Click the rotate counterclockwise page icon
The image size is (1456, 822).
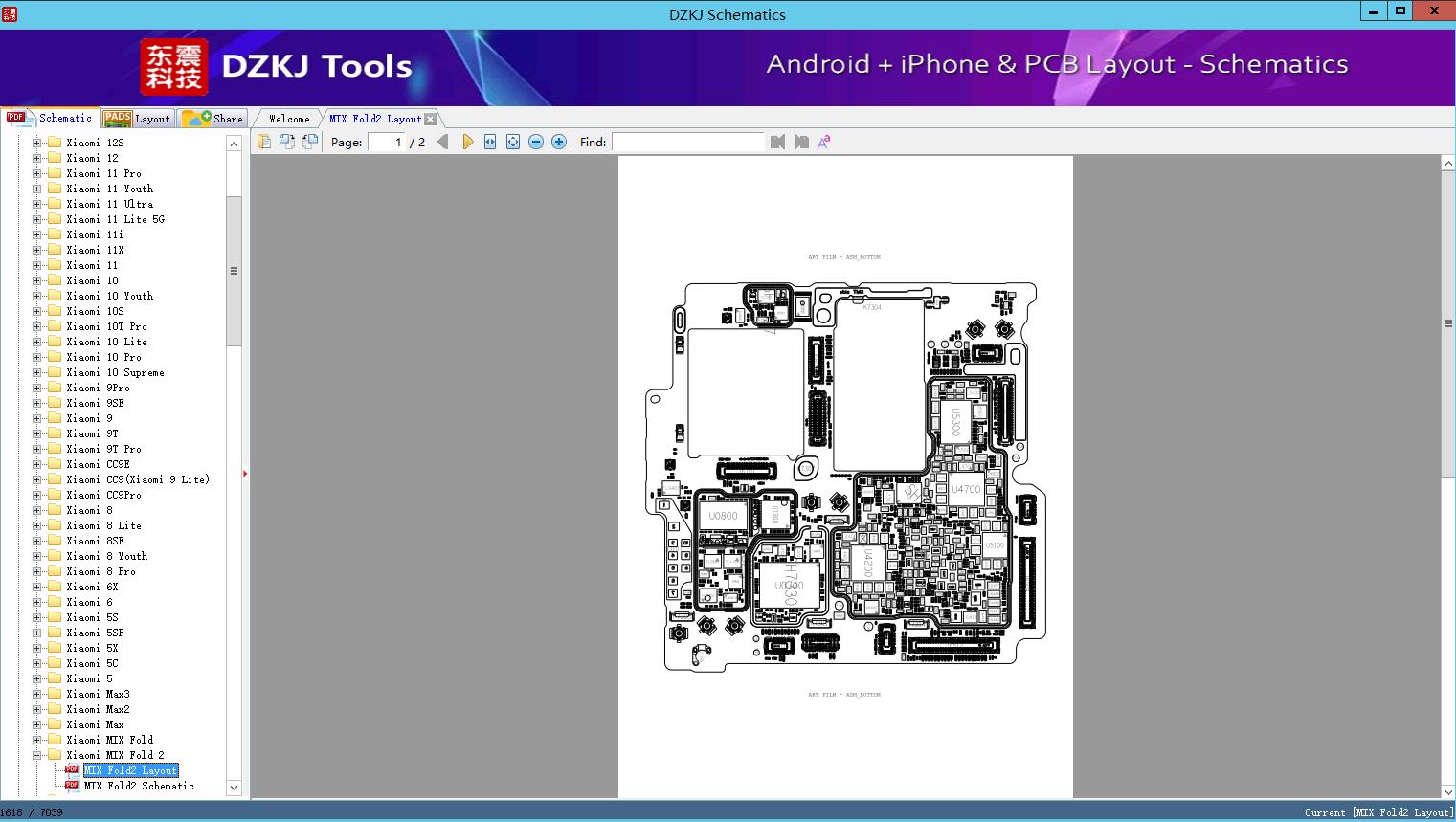click(287, 142)
